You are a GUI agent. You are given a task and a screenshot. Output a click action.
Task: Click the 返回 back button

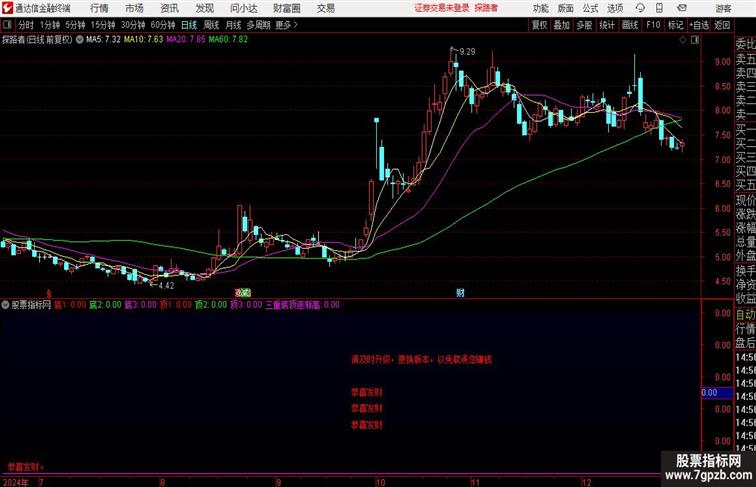722,25
